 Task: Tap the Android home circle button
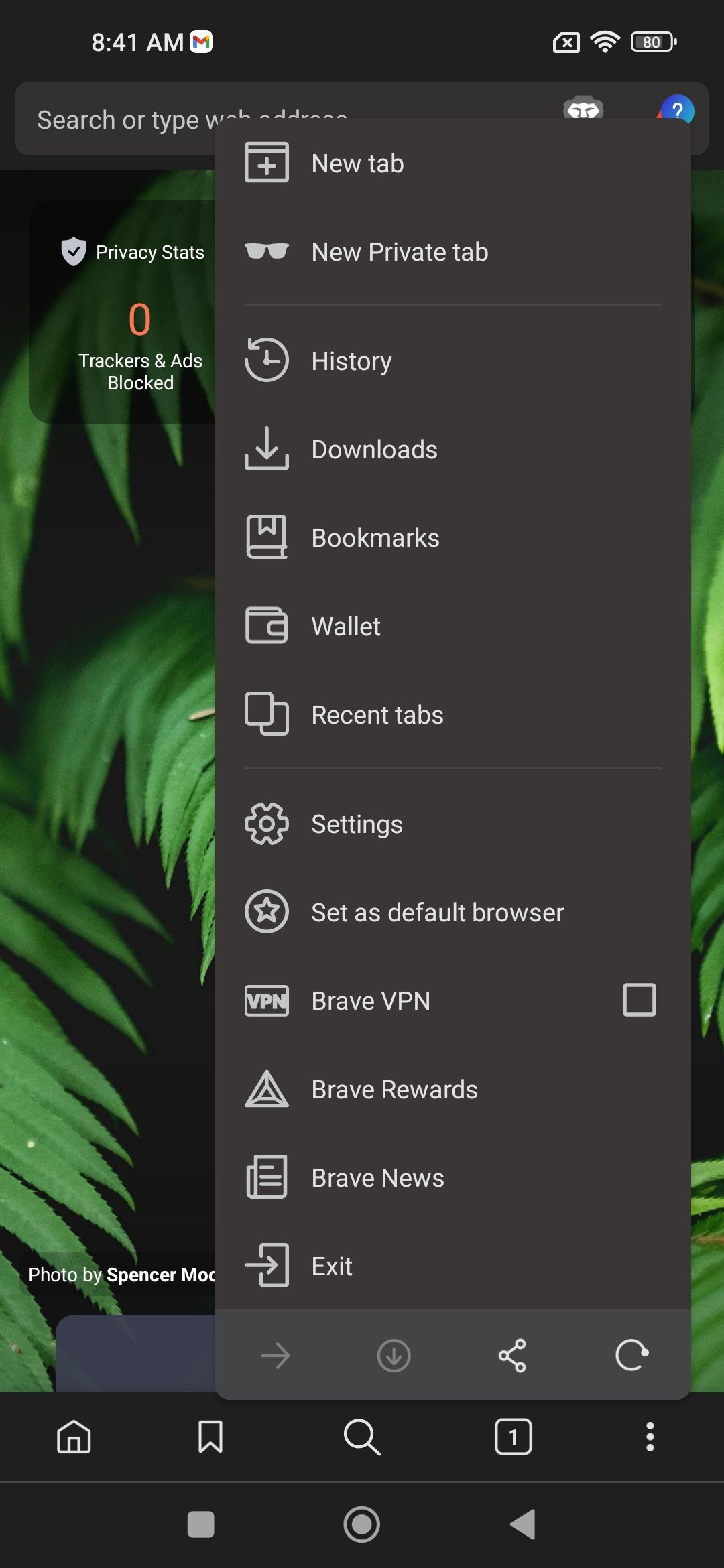coord(362,1524)
